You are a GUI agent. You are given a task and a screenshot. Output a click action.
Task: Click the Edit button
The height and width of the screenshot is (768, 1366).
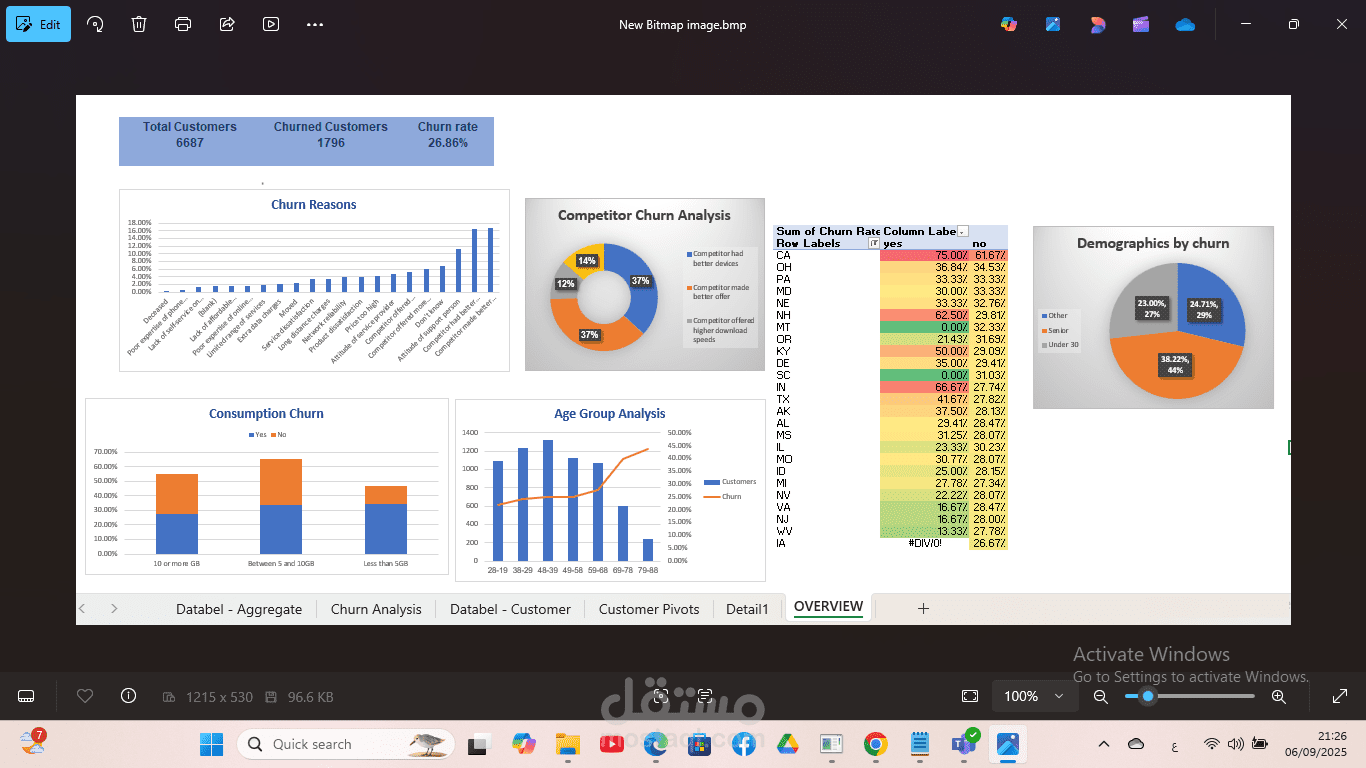click(38, 24)
